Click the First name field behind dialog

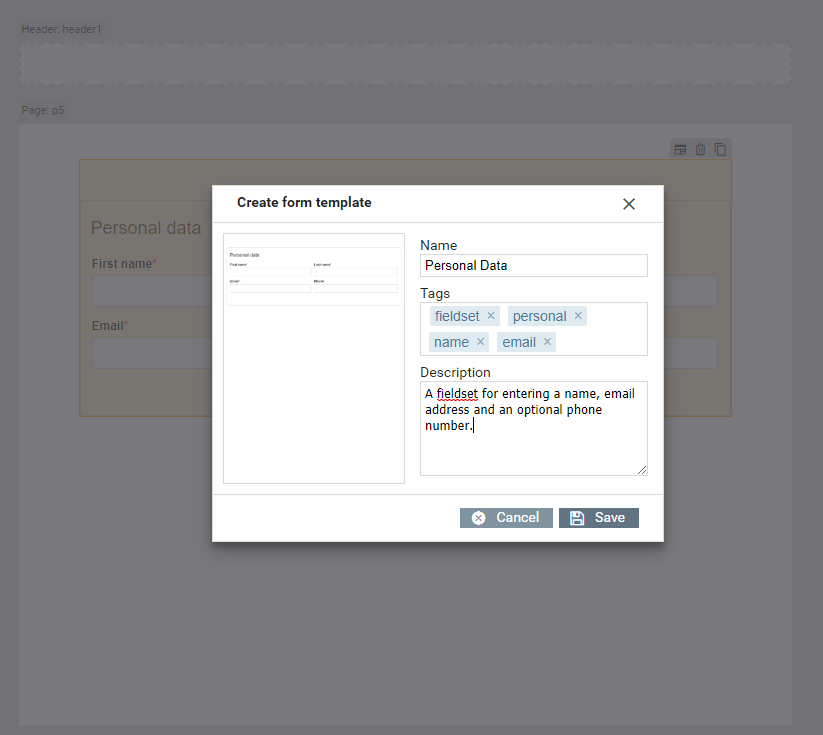150,291
